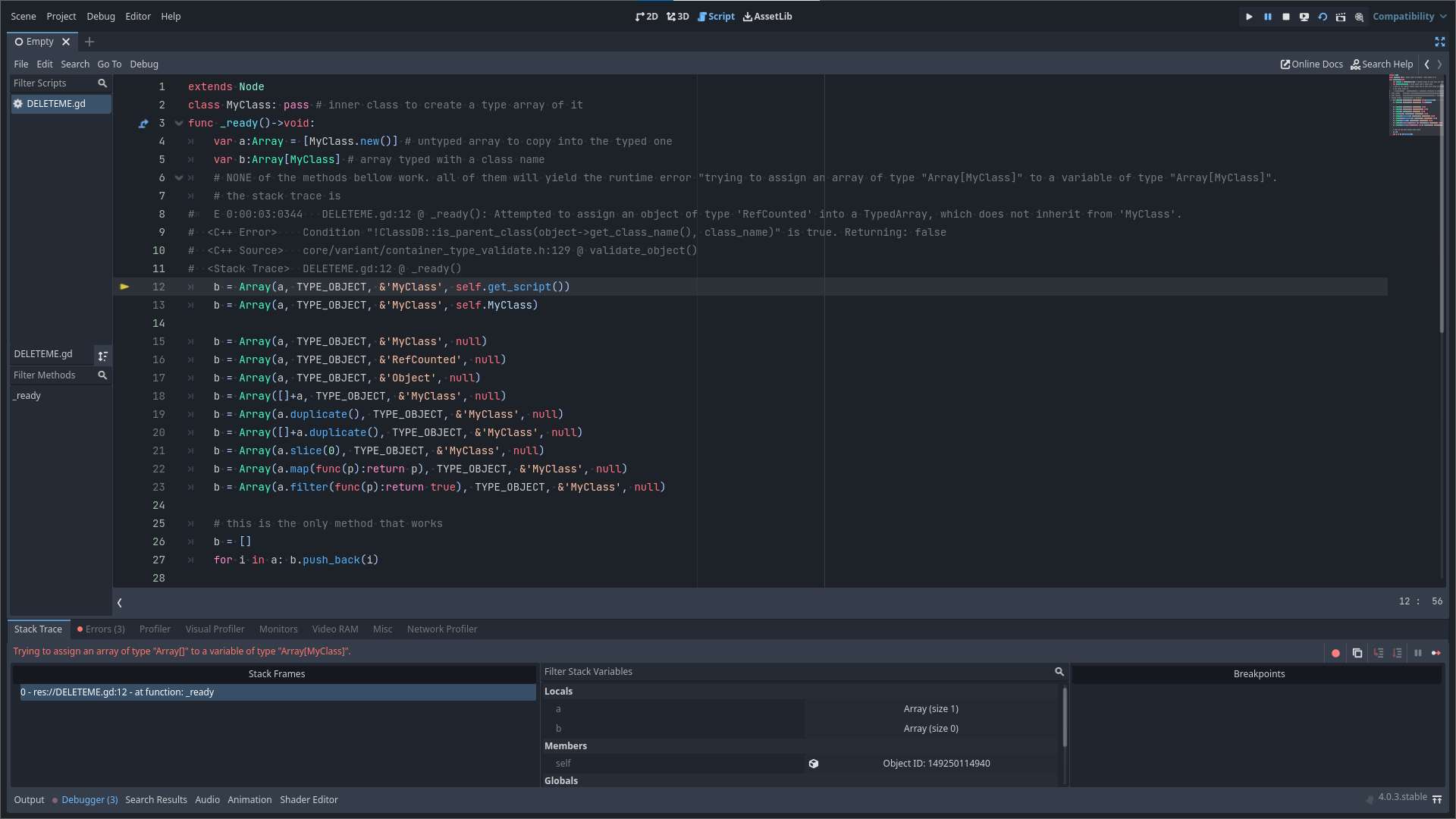Click the Search Help button
Image resolution: width=1456 pixels, height=819 pixels.
pyautogui.click(x=1381, y=64)
